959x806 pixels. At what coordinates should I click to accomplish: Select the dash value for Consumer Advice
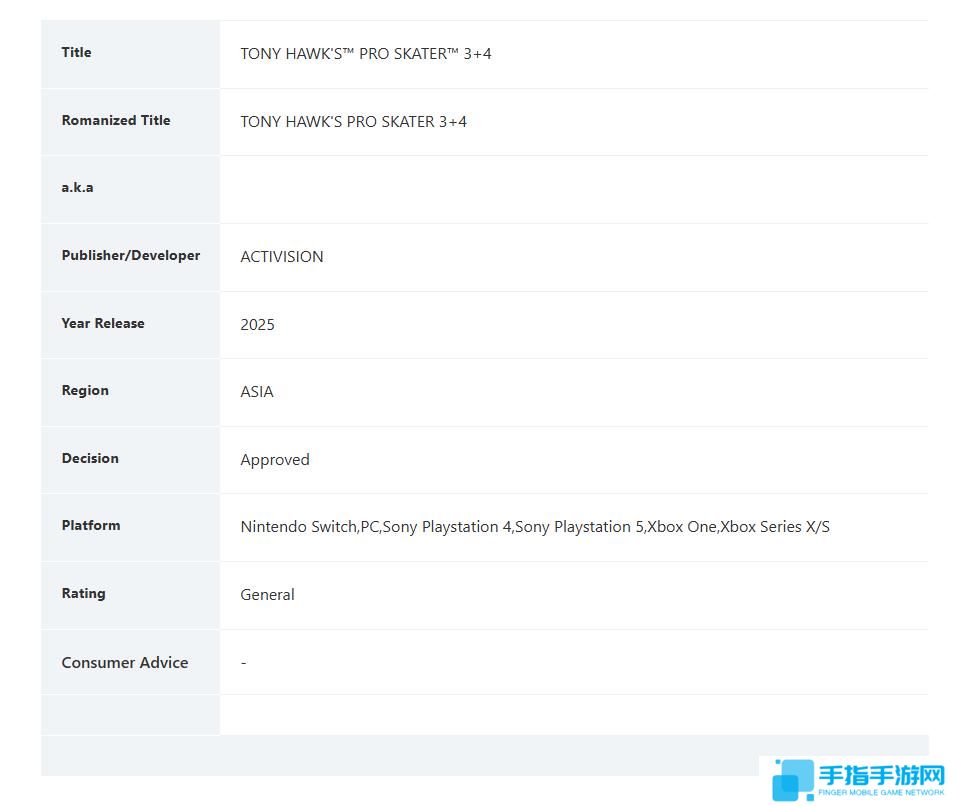243,663
